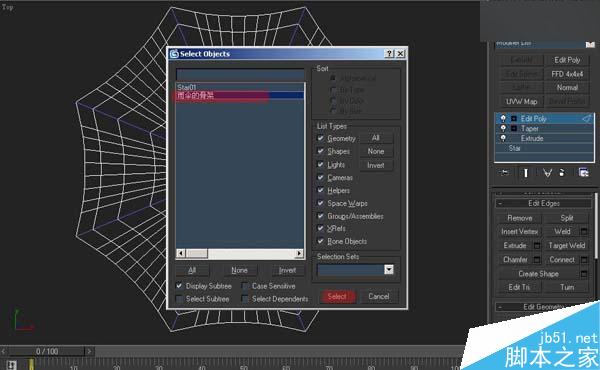
Task: Enable the Case Sensitive checkbox
Action: [x=245, y=286]
